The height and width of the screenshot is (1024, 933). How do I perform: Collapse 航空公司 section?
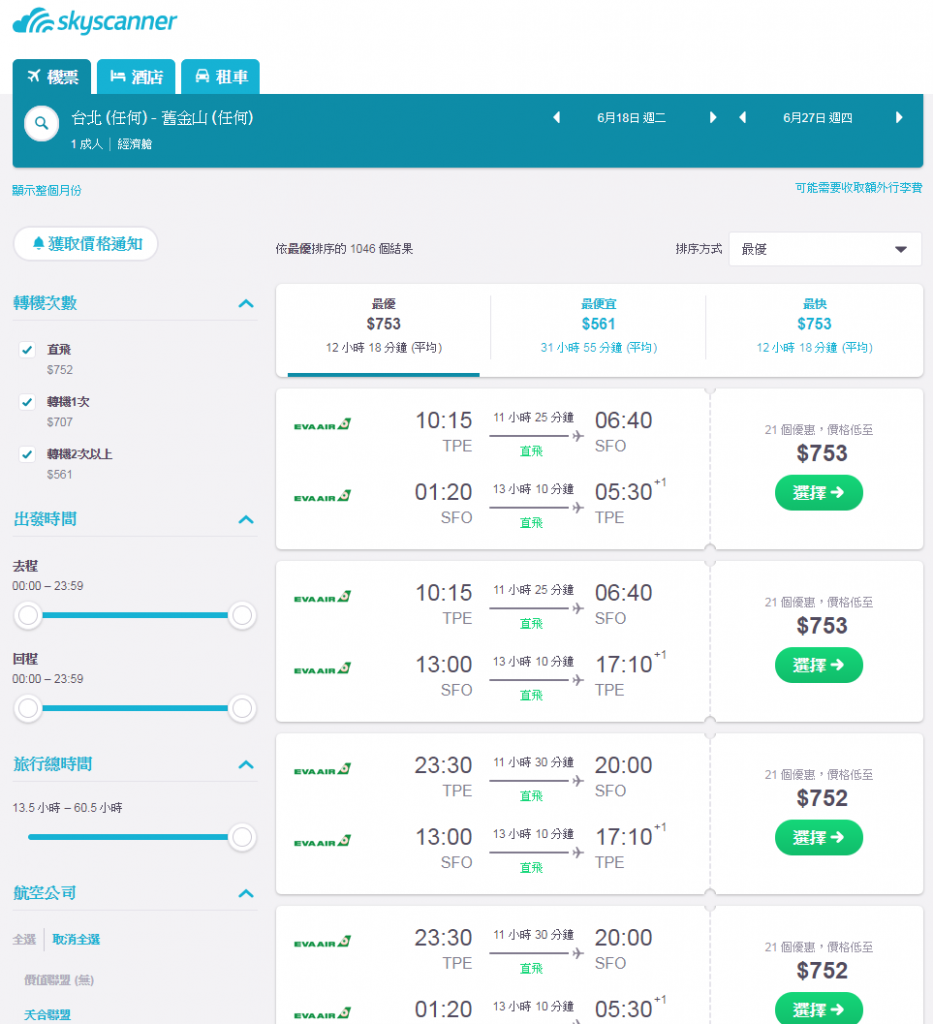pyautogui.click(x=246, y=893)
